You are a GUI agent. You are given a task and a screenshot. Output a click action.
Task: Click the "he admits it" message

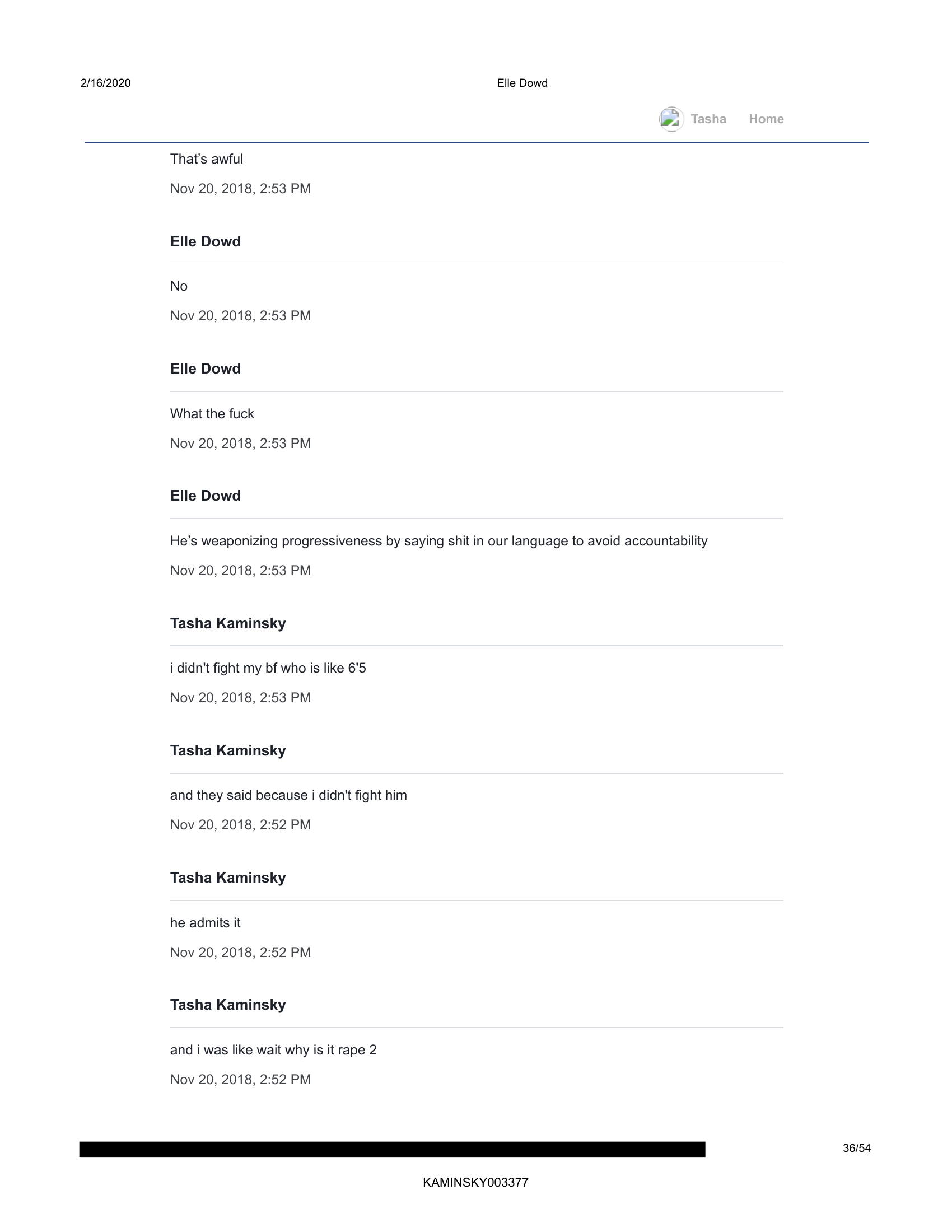(x=206, y=923)
